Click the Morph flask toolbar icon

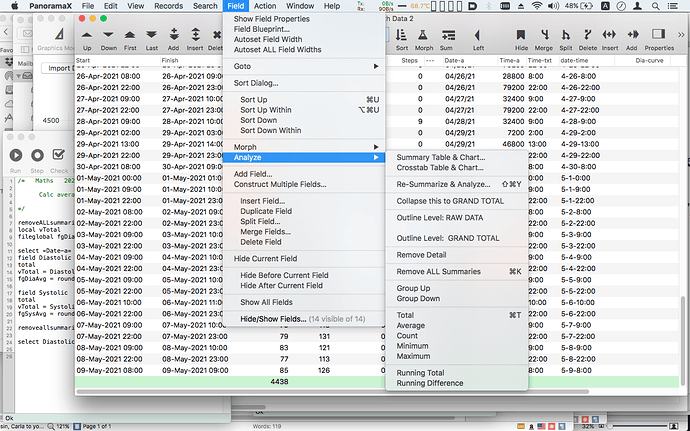point(422,35)
